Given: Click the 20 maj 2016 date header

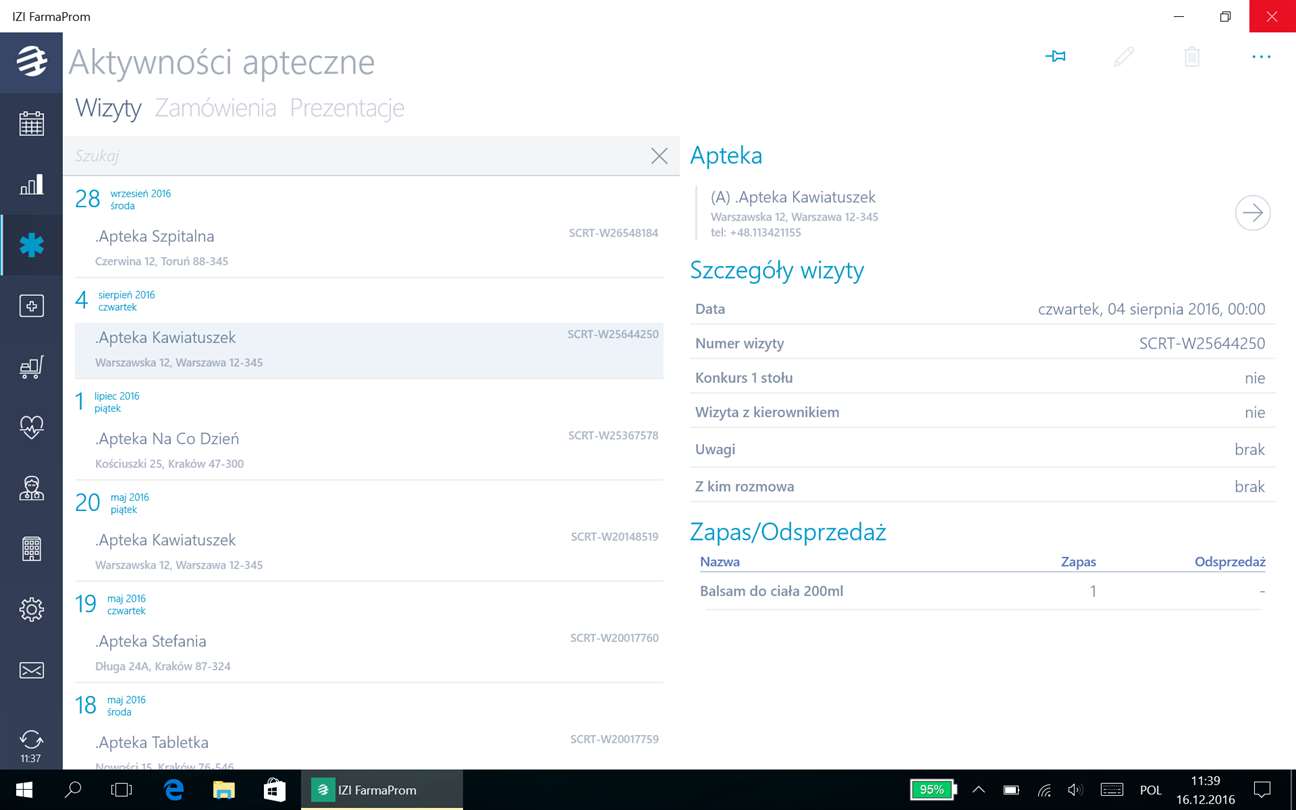Looking at the screenshot, I should click(x=112, y=503).
